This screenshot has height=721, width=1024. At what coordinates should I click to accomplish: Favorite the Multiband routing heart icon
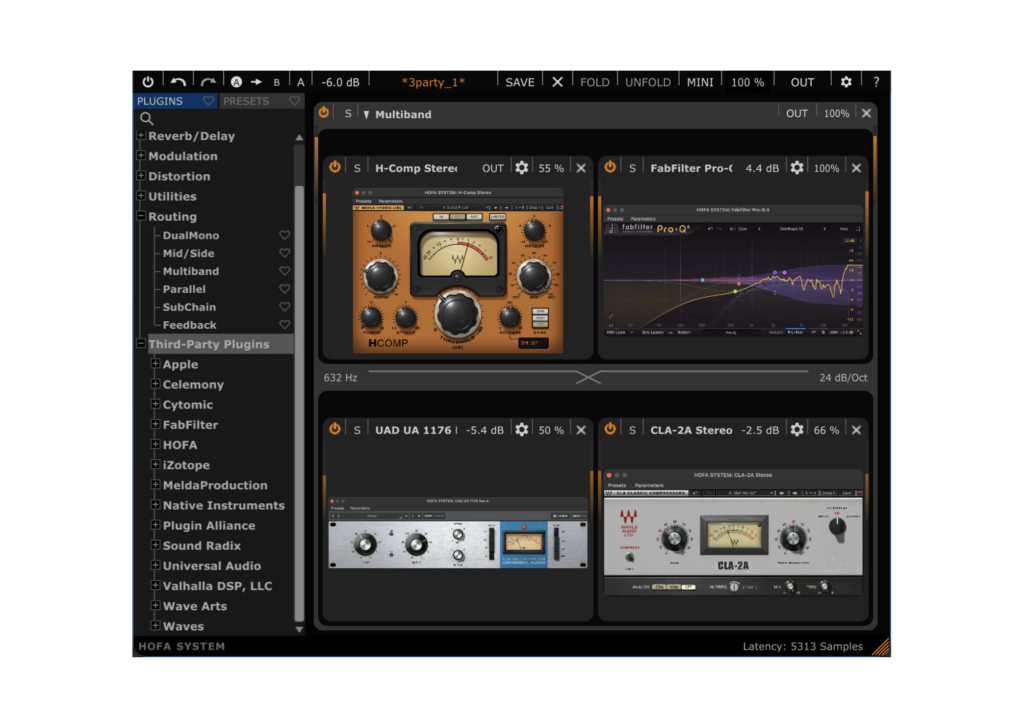coord(285,271)
